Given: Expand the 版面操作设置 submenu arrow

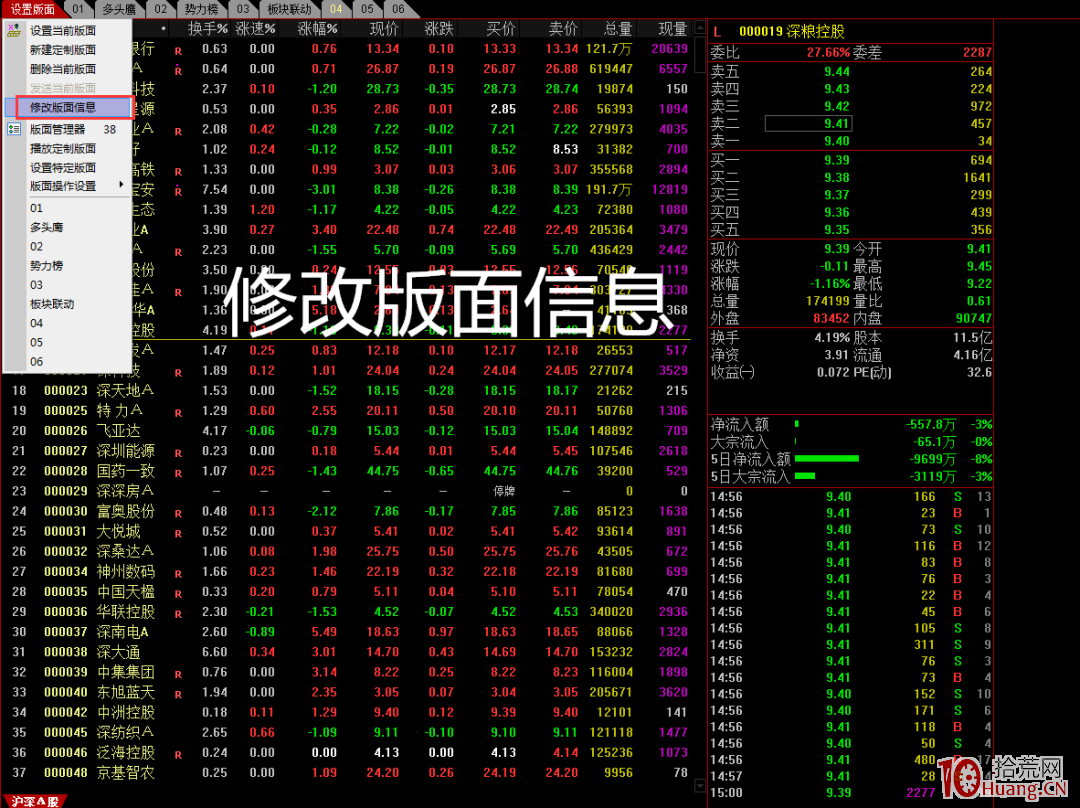Looking at the screenshot, I should 121,185.
